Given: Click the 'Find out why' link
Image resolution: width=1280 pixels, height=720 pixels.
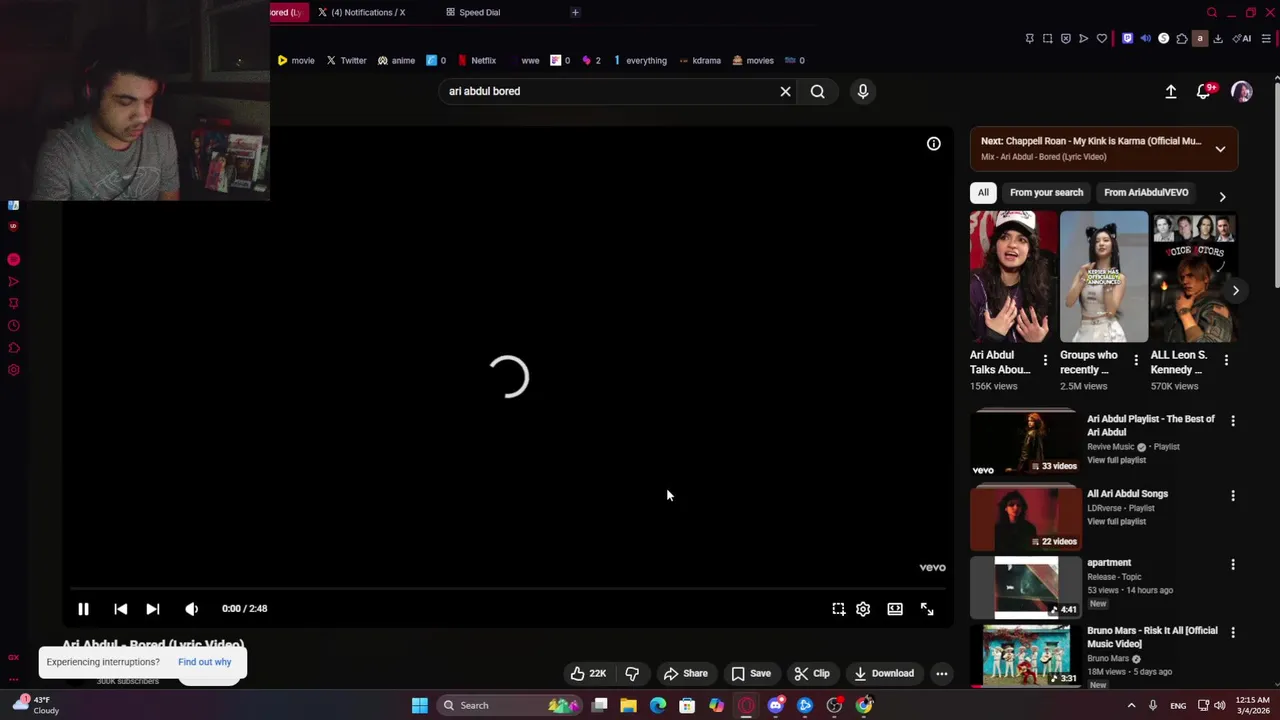Looking at the screenshot, I should (x=204, y=662).
